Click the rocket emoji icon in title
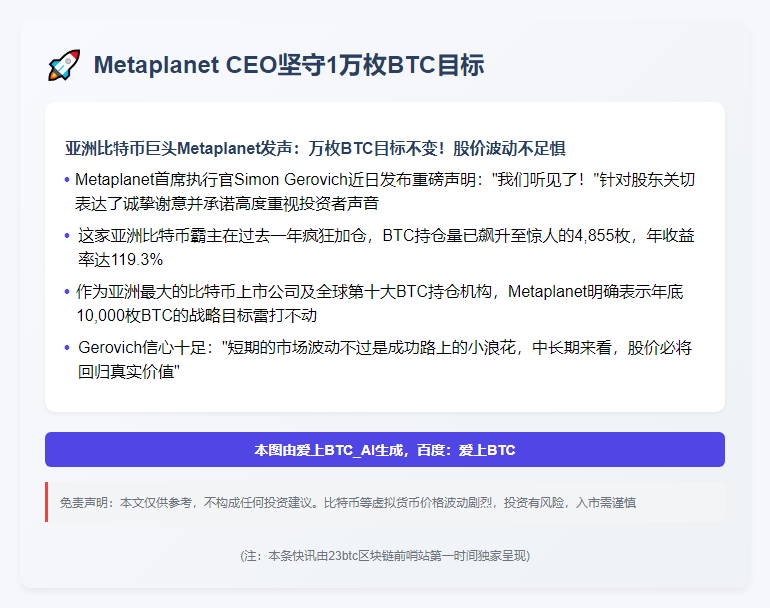 [x=64, y=65]
